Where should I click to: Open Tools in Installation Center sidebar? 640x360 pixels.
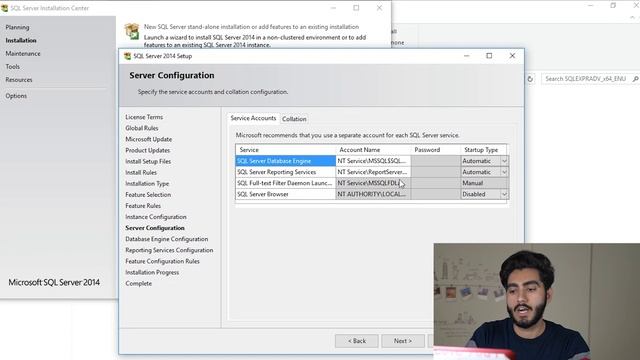(12, 67)
